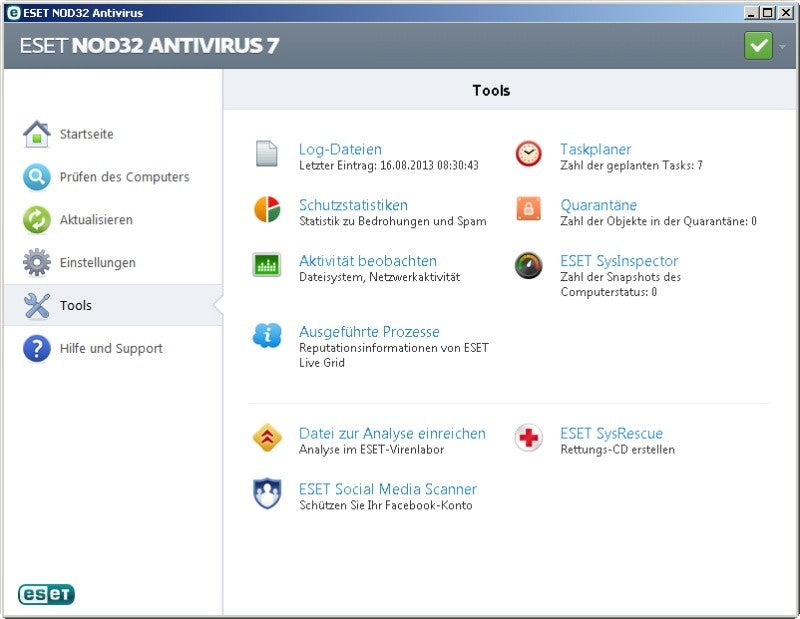The width and height of the screenshot is (800, 619).
Task: Open the Log-Dateien link
Action: coord(340,149)
